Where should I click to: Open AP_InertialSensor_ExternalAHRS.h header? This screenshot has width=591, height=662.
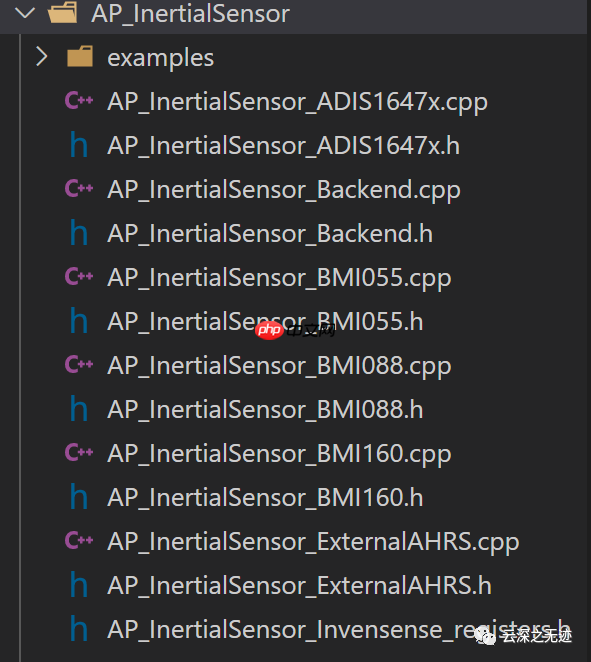(x=299, y=586)
